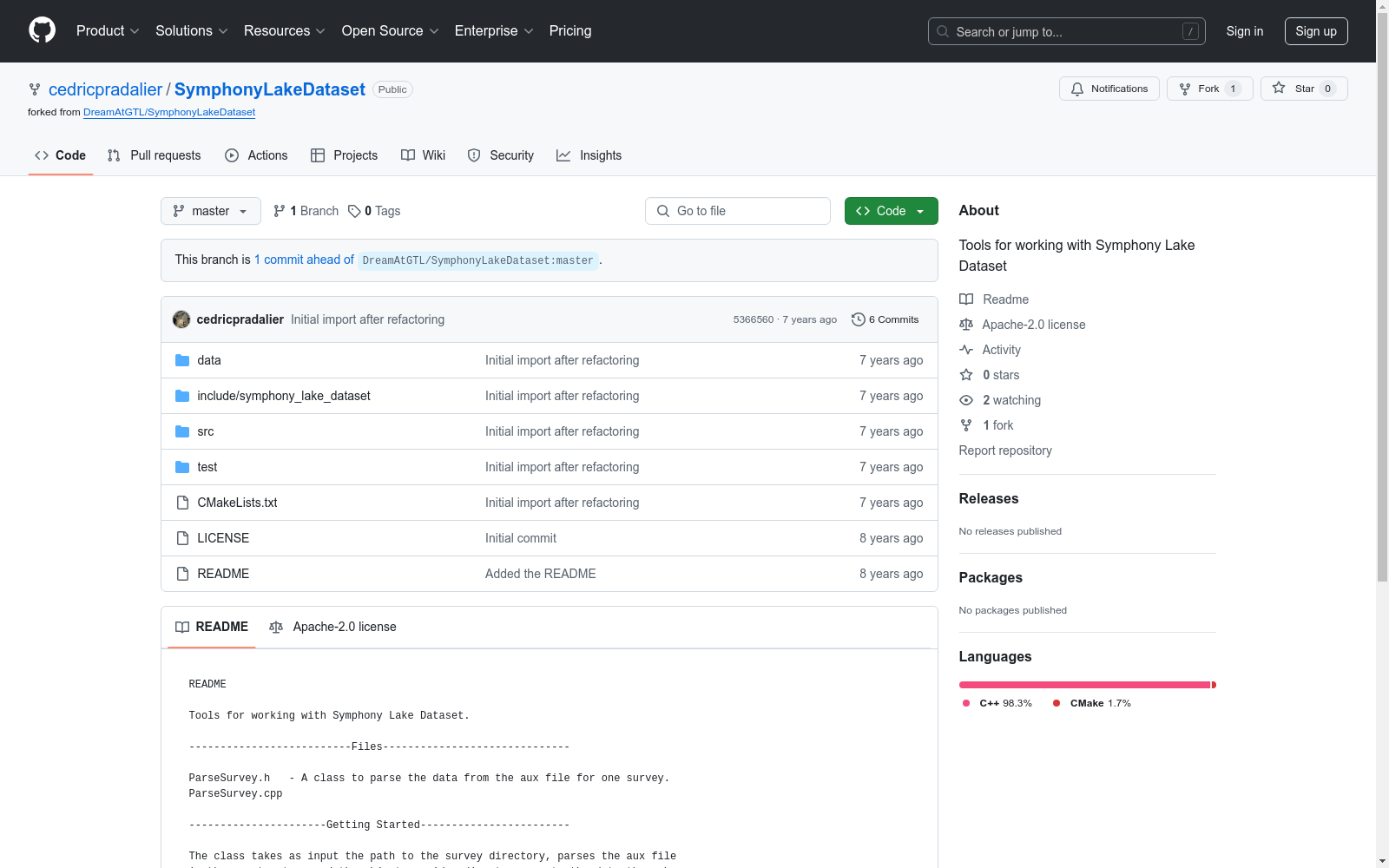
Task: Go to the Pricing page
Action: [x=570, y=30]
